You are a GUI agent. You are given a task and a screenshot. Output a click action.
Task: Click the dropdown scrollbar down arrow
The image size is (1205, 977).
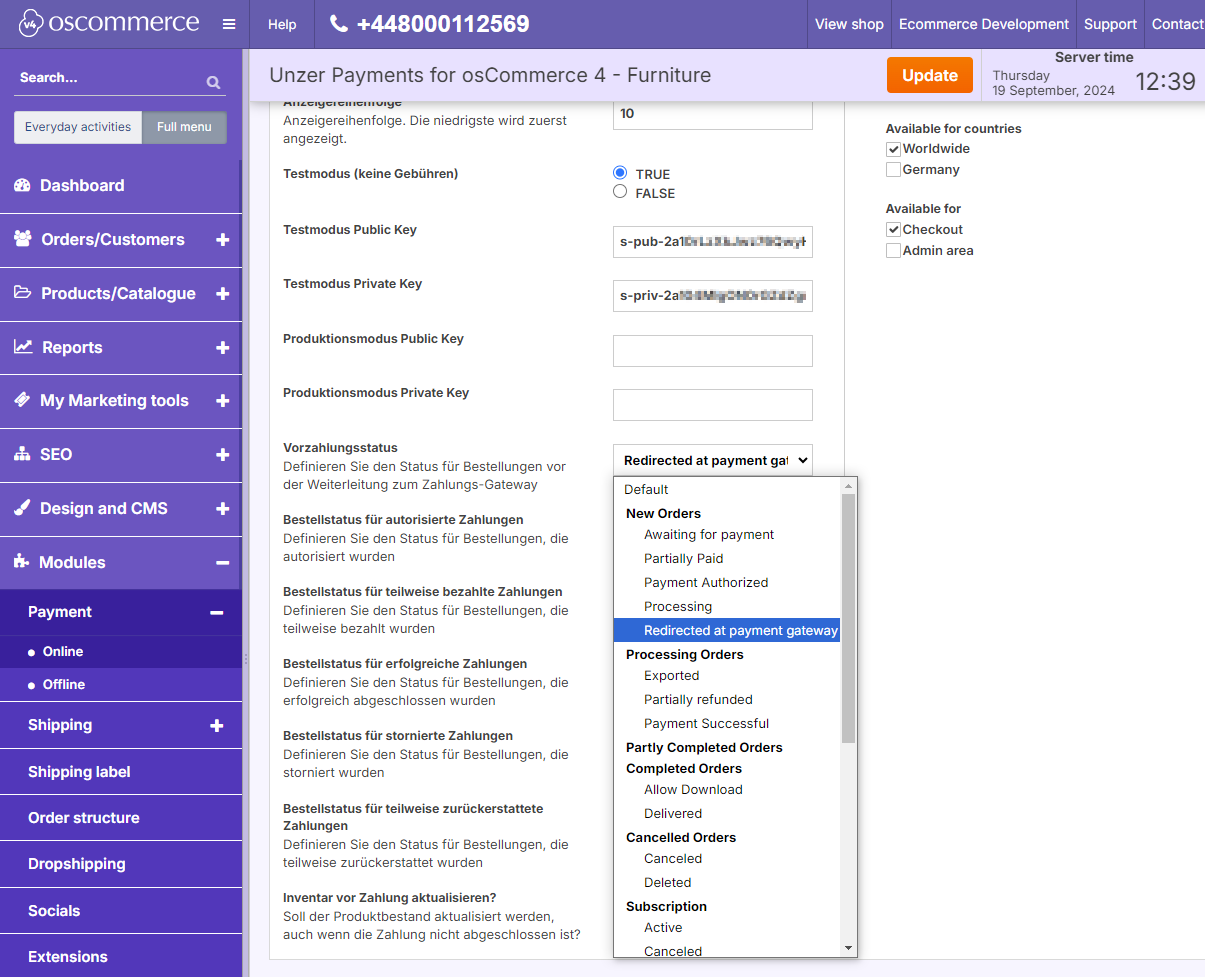coord(848,948)
